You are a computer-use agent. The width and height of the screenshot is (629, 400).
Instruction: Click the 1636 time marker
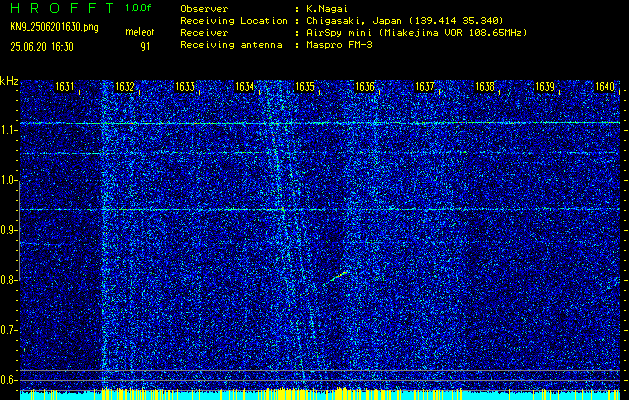(365, 86)
